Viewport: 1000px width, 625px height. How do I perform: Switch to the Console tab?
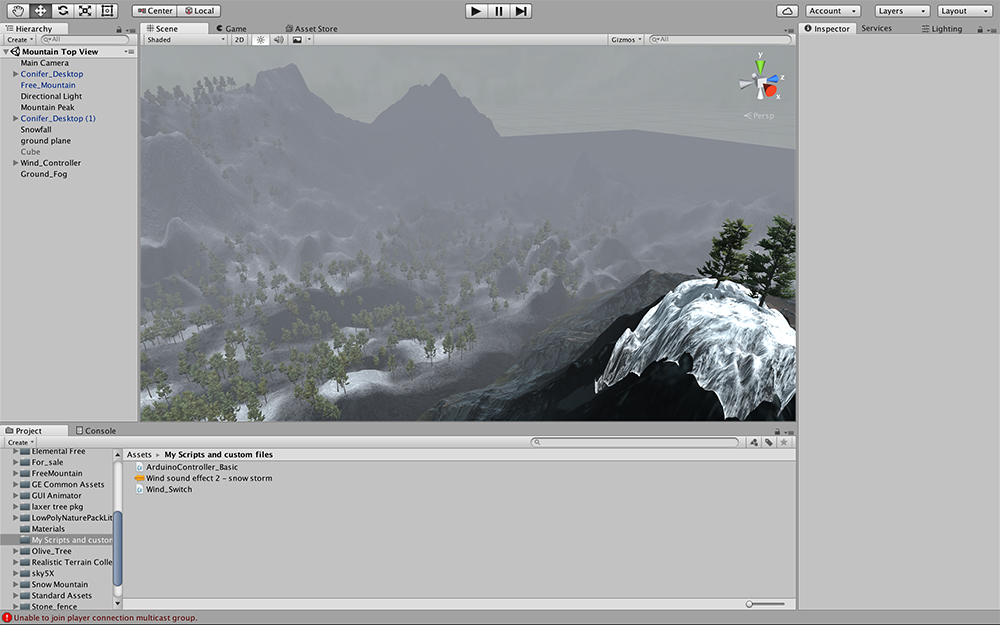(96, 430)
